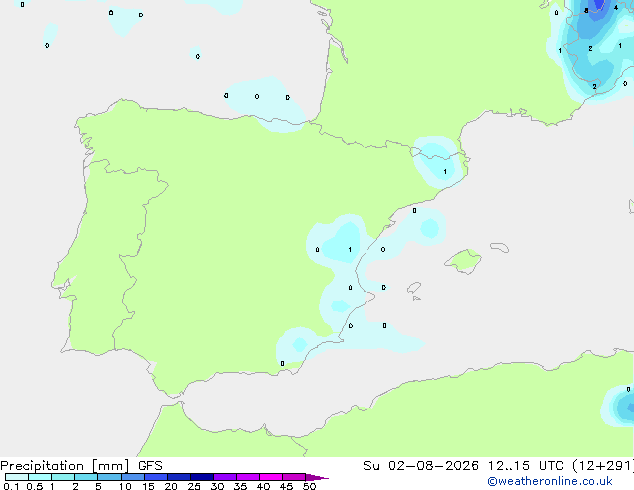
Task: Click the '12..15 UTC' time range text
Action: coord(526,466)
